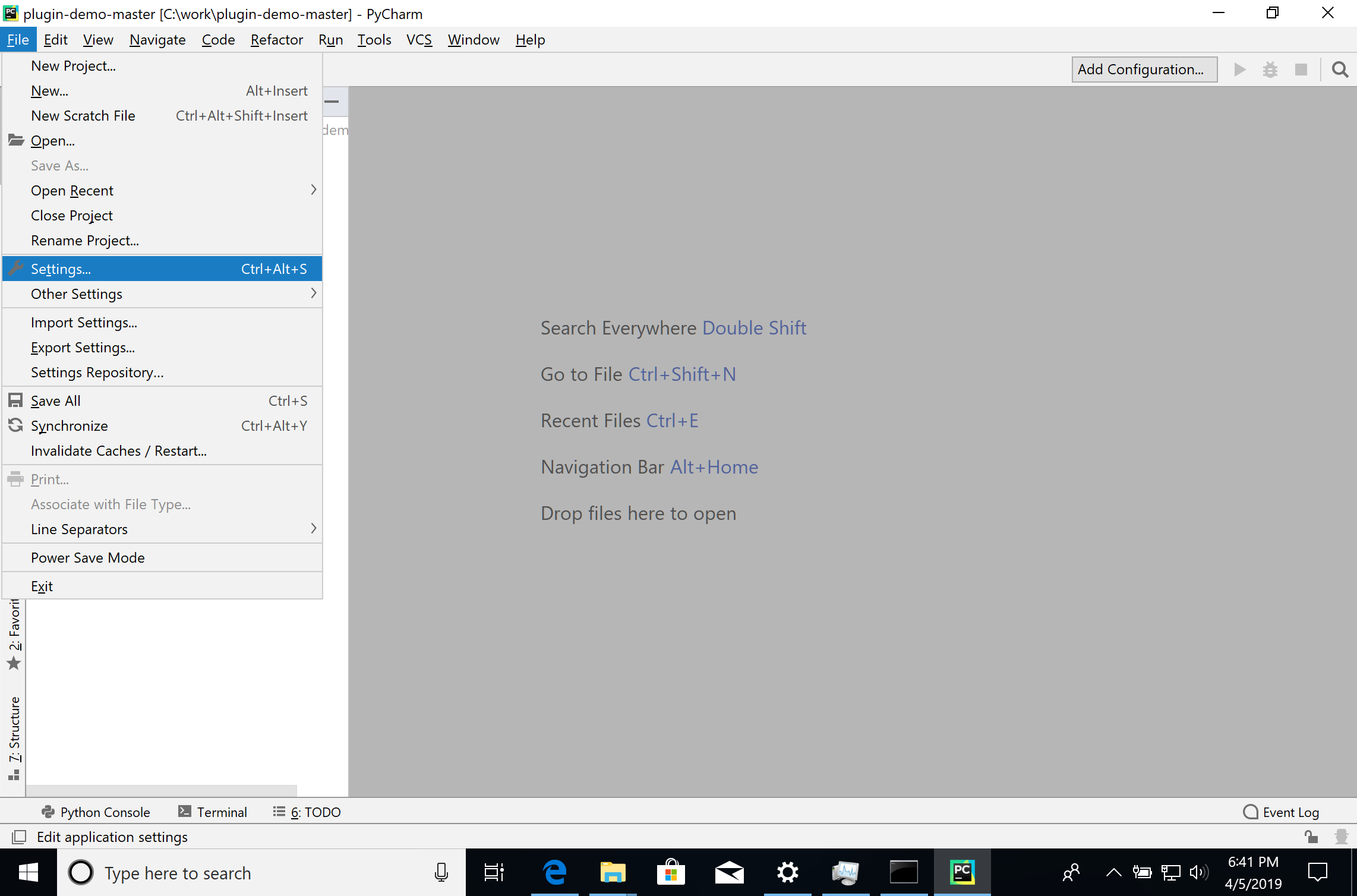Show hidden tray icons chevron
Viewport: 1357px width, 896px height.
[x=1113, y=872]
